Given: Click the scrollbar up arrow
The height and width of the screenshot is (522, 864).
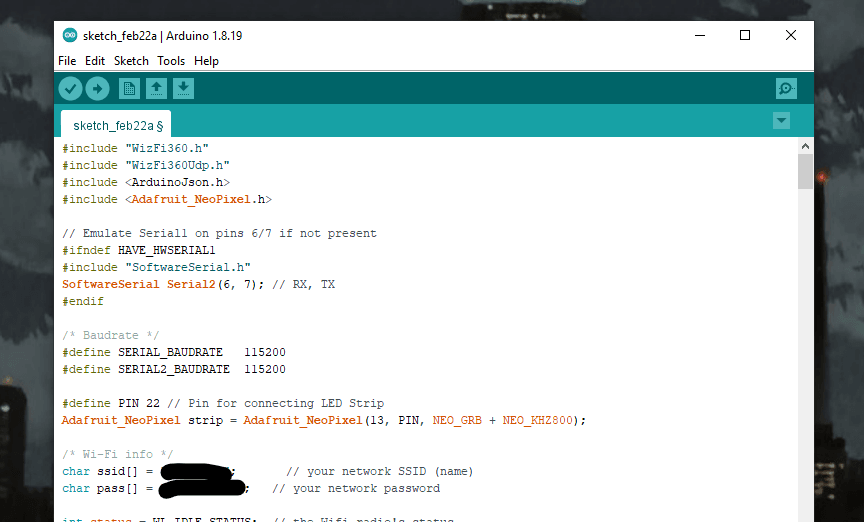Looking at the screenshot, I should 805,146.
